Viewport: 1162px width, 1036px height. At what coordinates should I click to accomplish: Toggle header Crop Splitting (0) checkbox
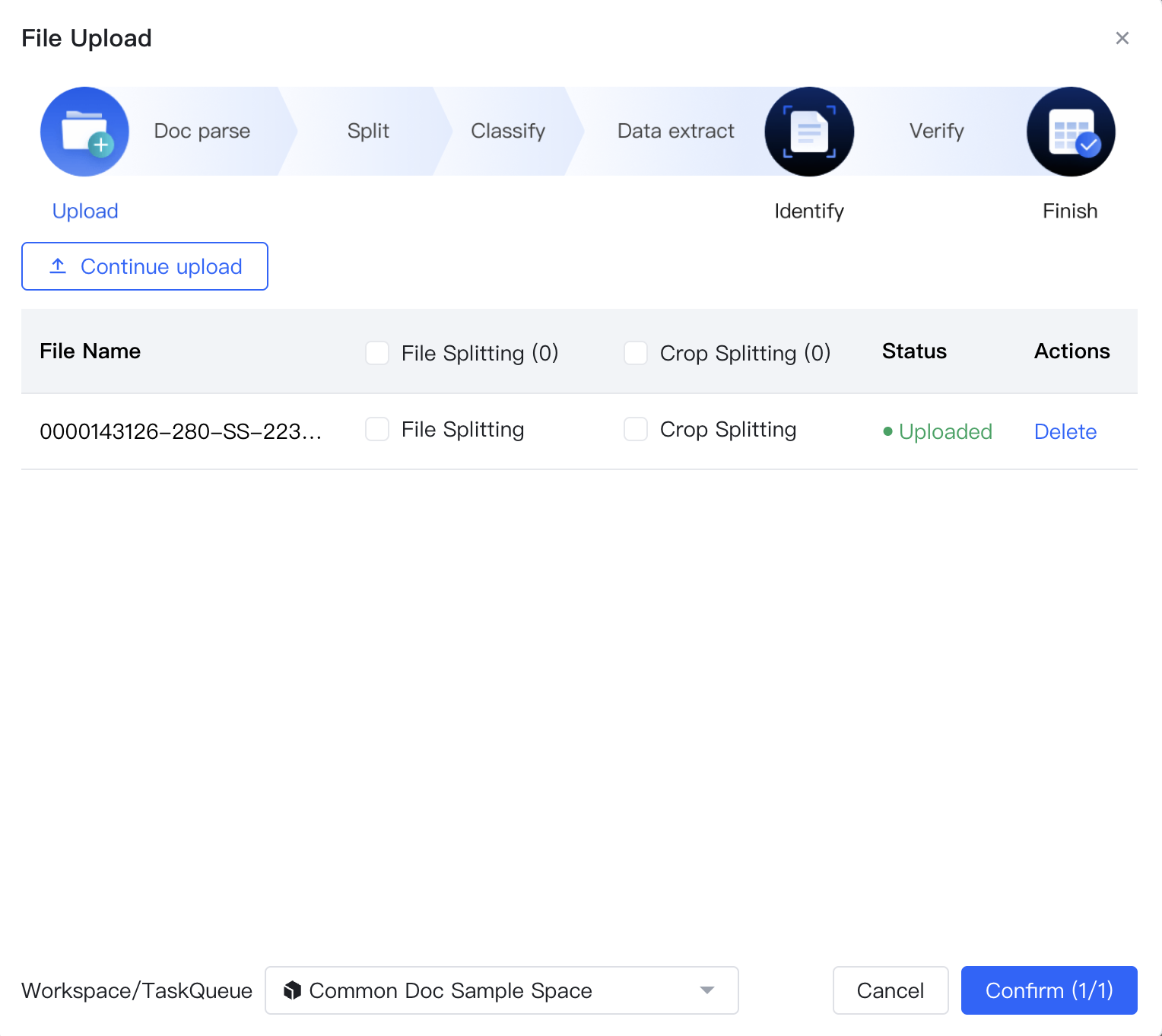coord(636,353)
